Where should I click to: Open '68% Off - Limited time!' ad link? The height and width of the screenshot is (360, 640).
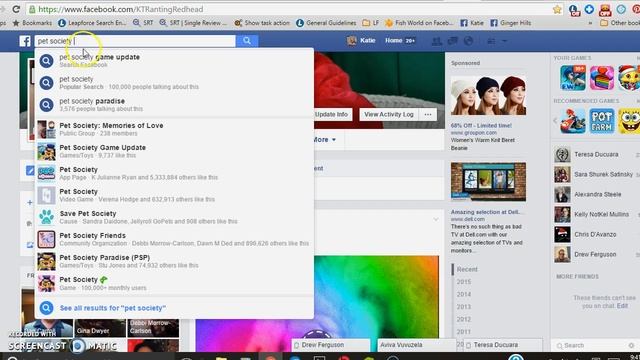[x=481, y=125]
